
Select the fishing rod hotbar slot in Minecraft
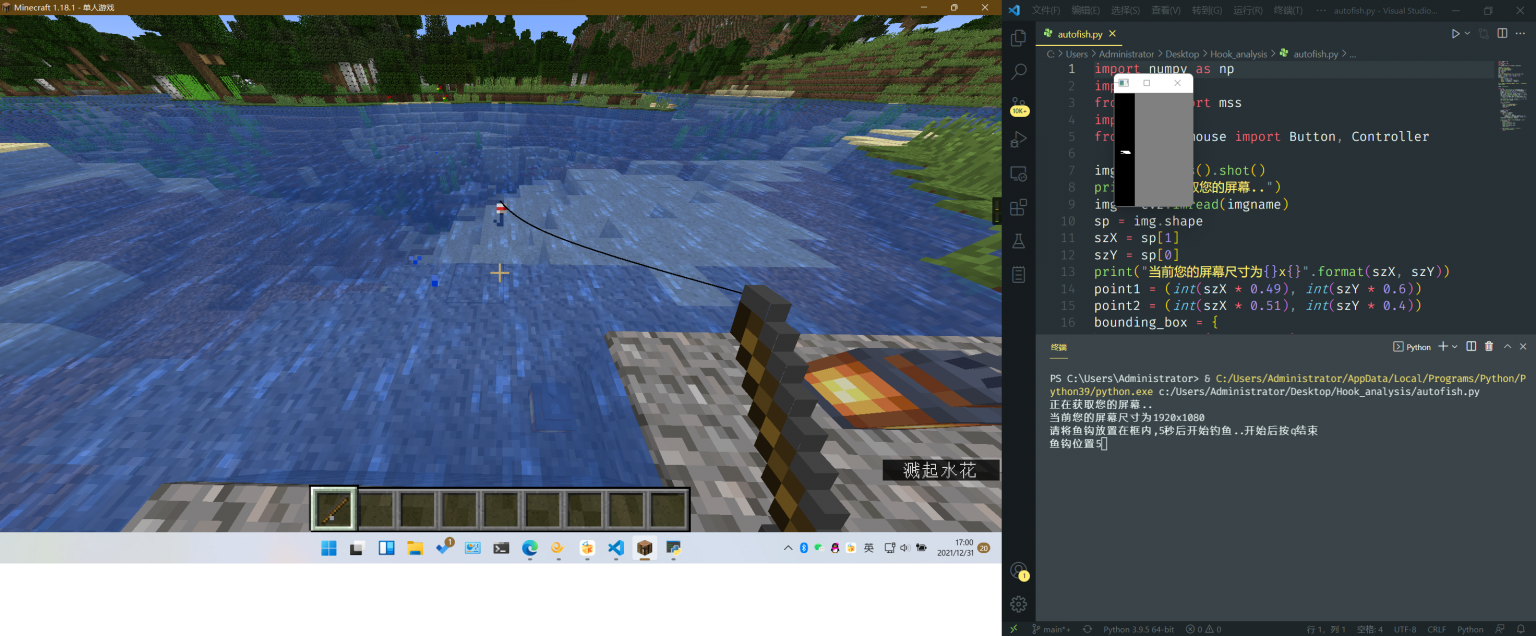point(332,509)
